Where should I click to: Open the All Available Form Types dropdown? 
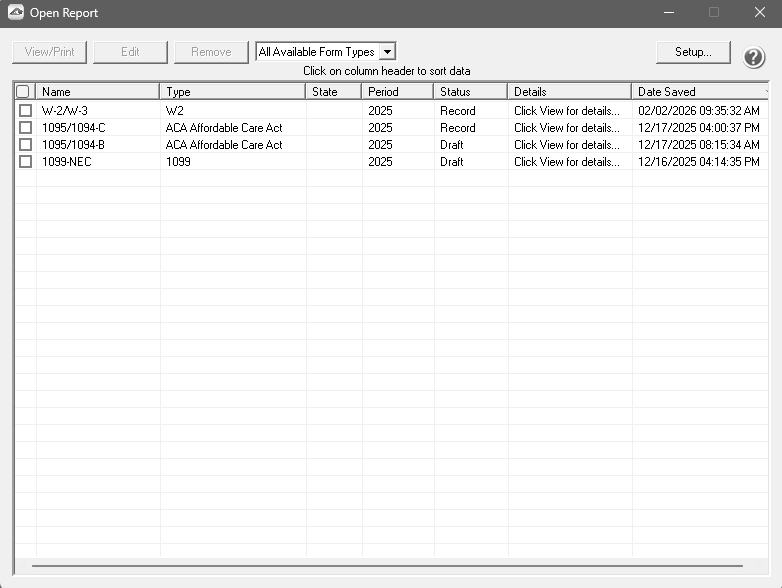387,52
